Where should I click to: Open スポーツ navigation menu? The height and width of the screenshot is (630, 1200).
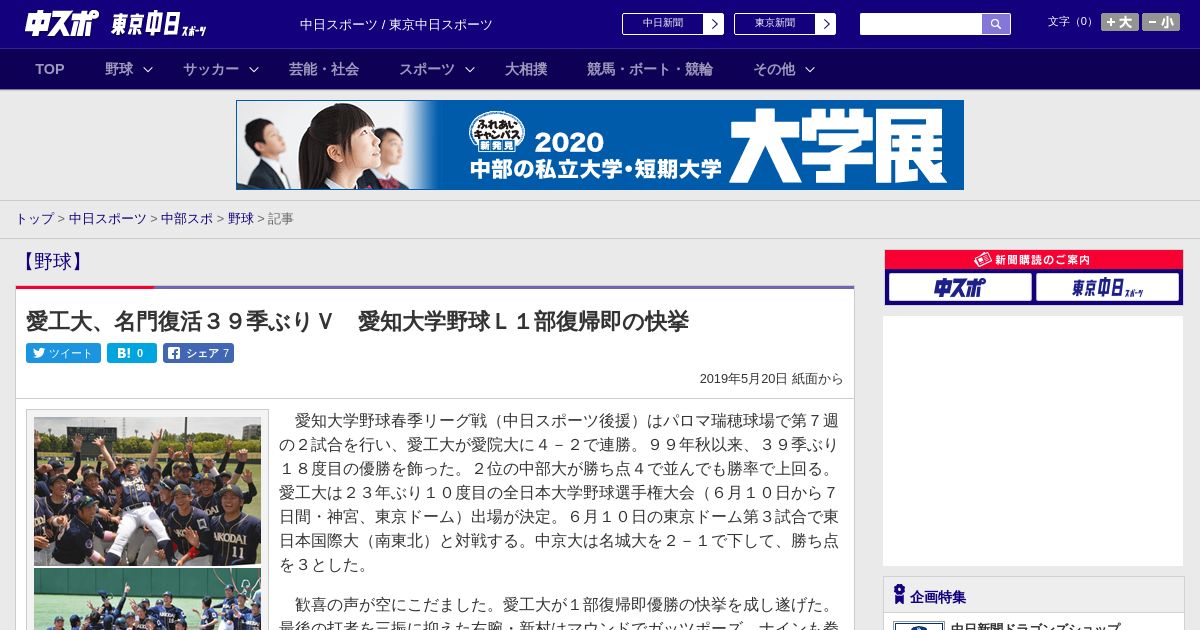tap(427, 69)
